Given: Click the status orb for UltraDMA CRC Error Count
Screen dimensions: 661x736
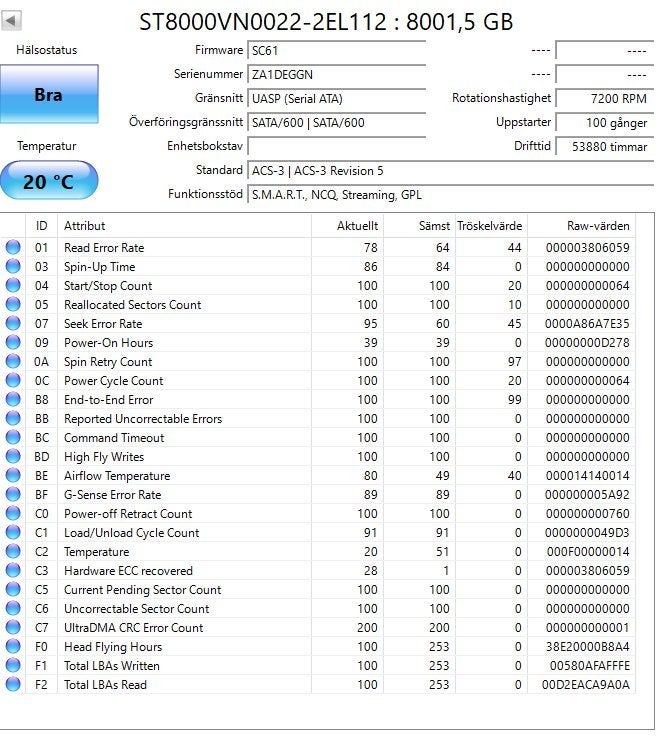Looking at the screenshot, I should pyautogui.click(x=13, y=627).
